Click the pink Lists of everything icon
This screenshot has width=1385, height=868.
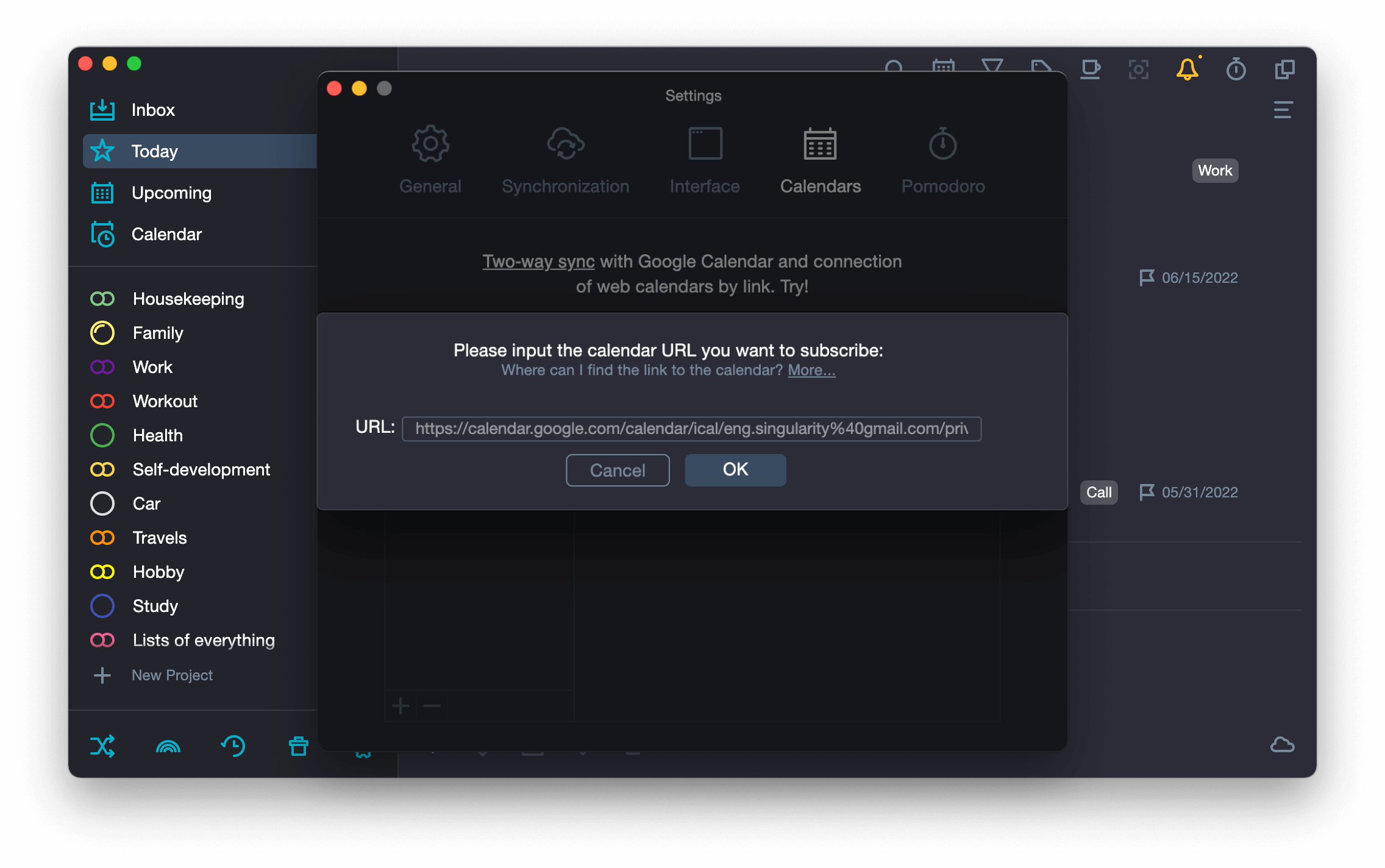[102, 640]
